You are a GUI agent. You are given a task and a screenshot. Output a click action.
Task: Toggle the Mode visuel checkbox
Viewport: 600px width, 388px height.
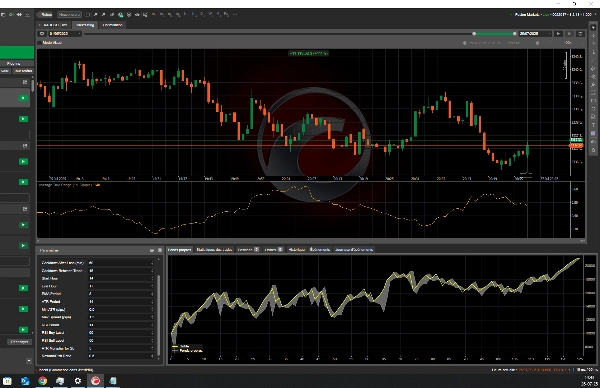point(39,43)
